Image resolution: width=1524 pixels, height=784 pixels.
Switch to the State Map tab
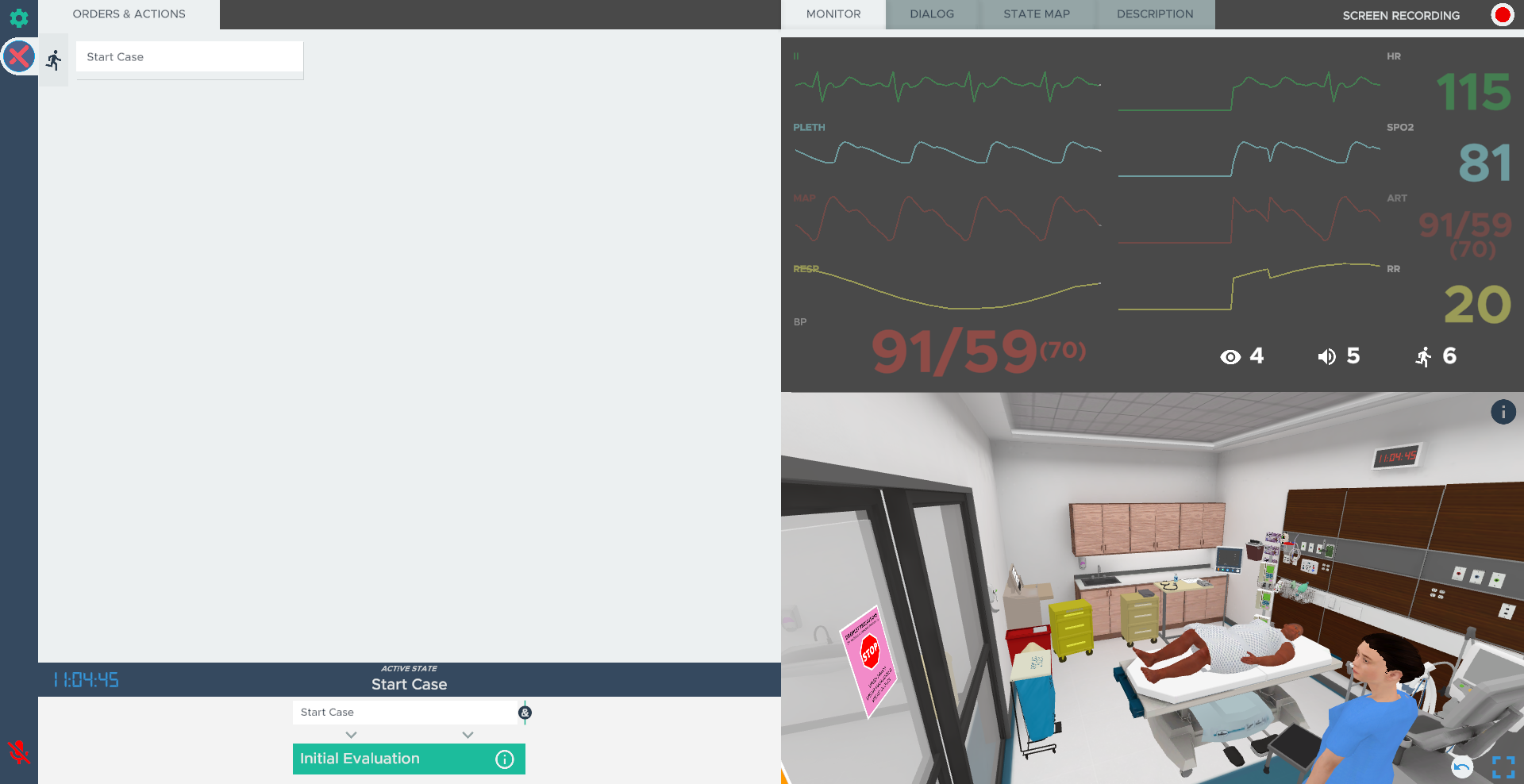(1036, 14)
